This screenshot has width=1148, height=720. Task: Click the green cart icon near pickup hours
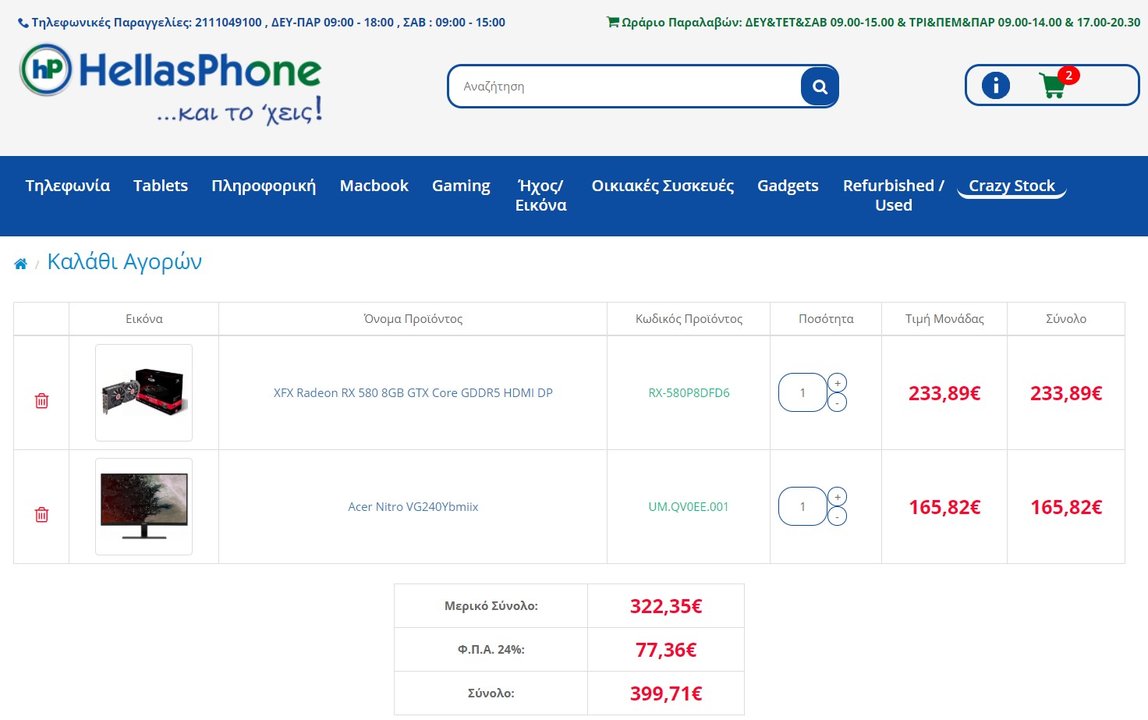(613, 22)
